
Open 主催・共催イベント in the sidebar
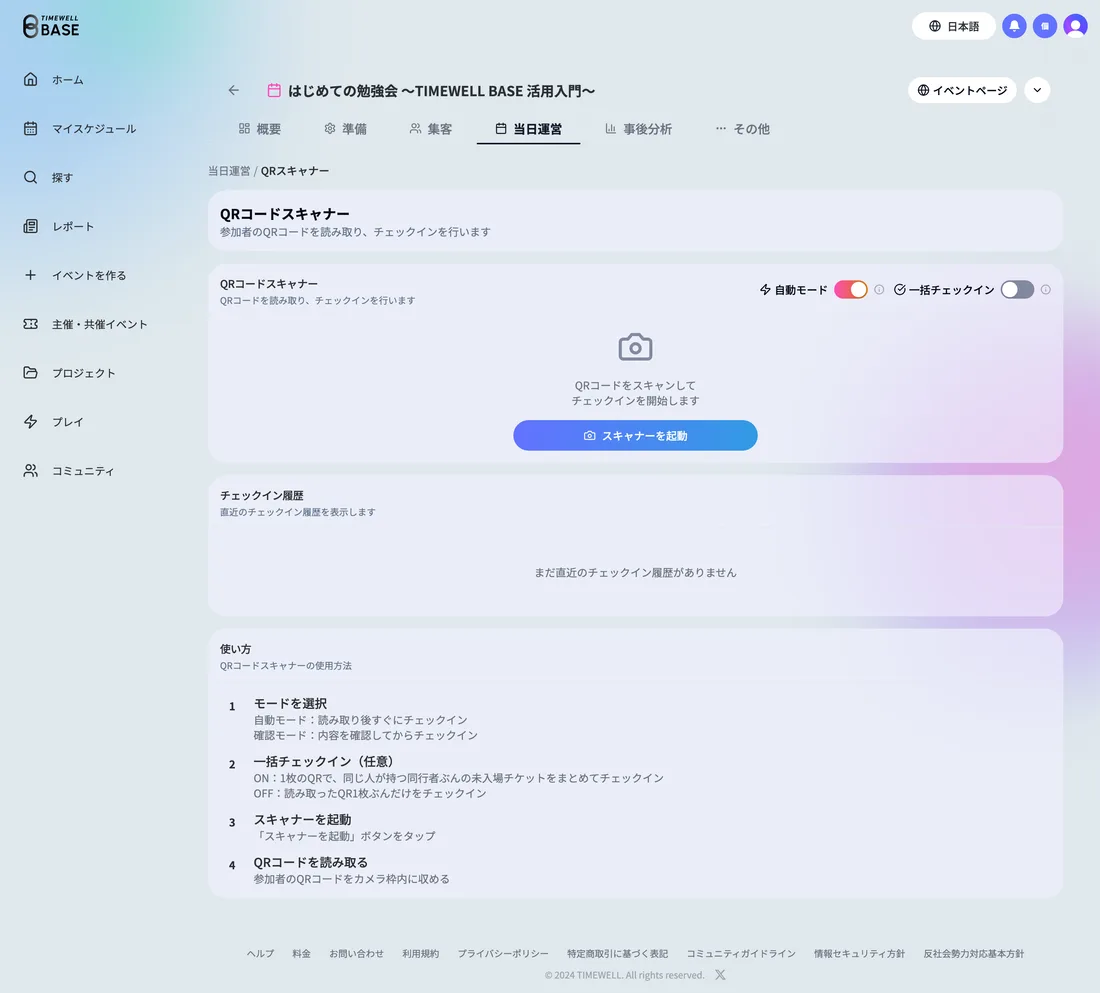[x=100, y=324]
